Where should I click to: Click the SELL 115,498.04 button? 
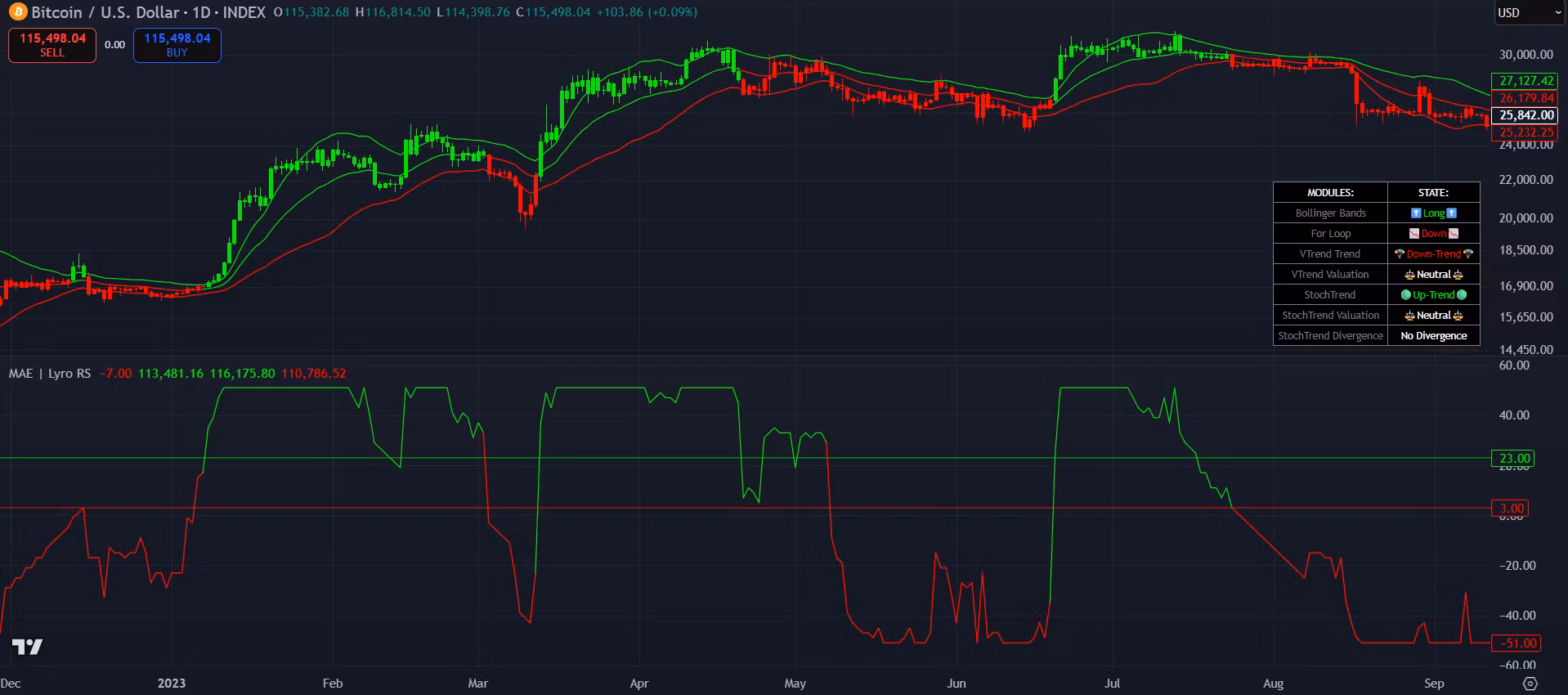(52, 45)
